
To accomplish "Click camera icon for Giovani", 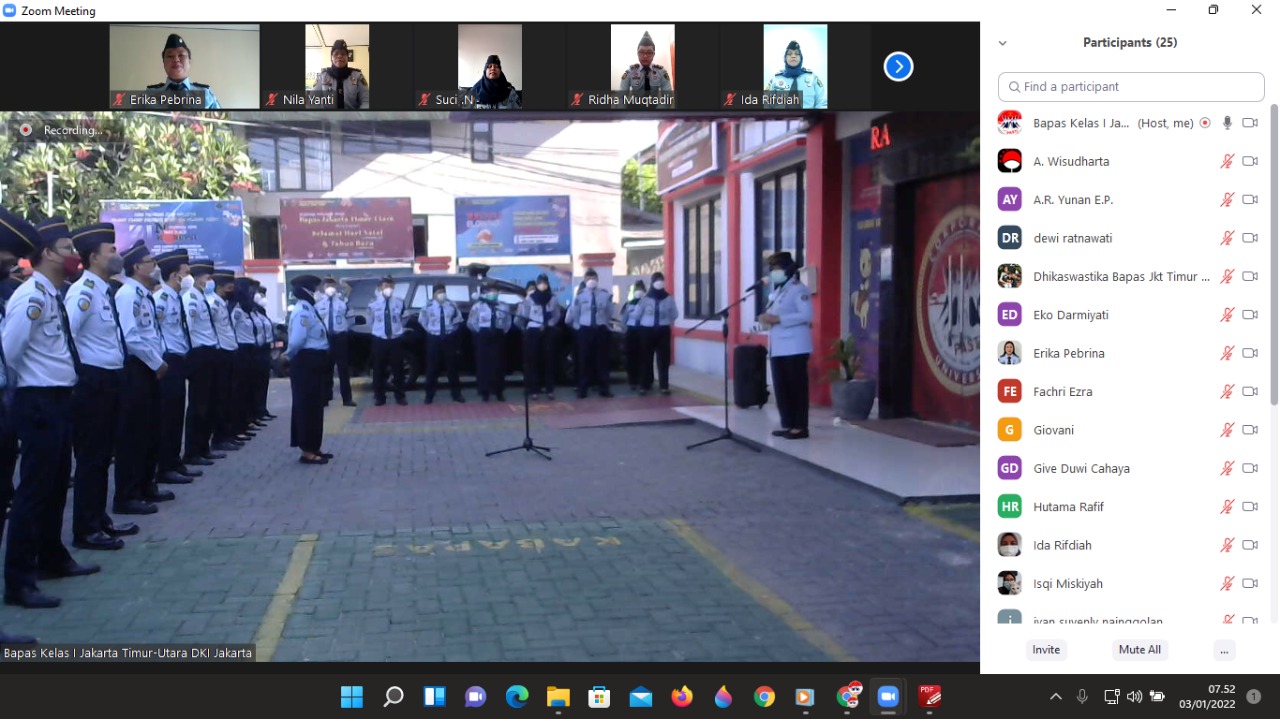I will (x=1250, y=430).
